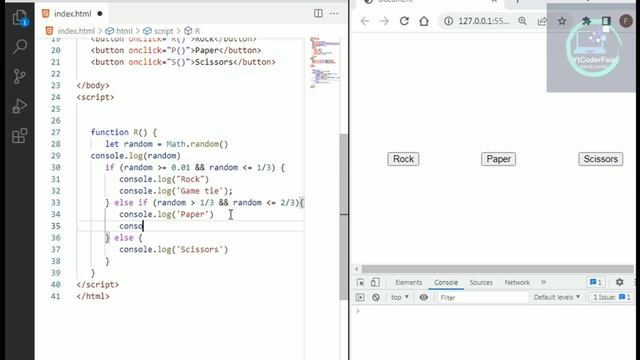The height and width of the screenshot is (360, 640).
Task: View site information icon in address bar
Action: [x=448, y=21]
